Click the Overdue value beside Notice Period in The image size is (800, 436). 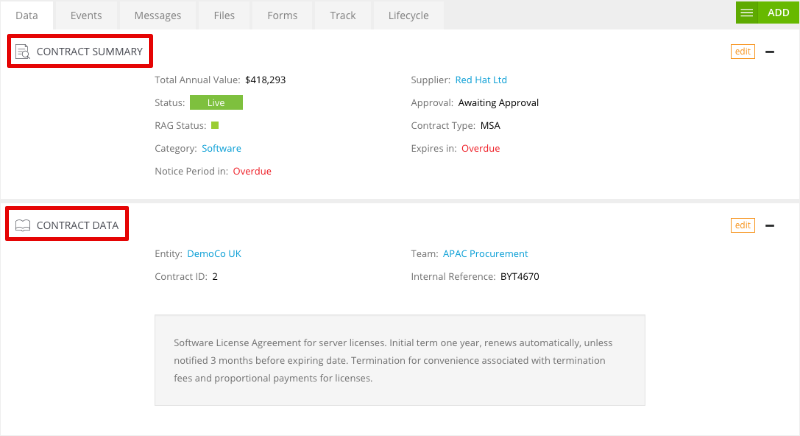tap(252, 171)
